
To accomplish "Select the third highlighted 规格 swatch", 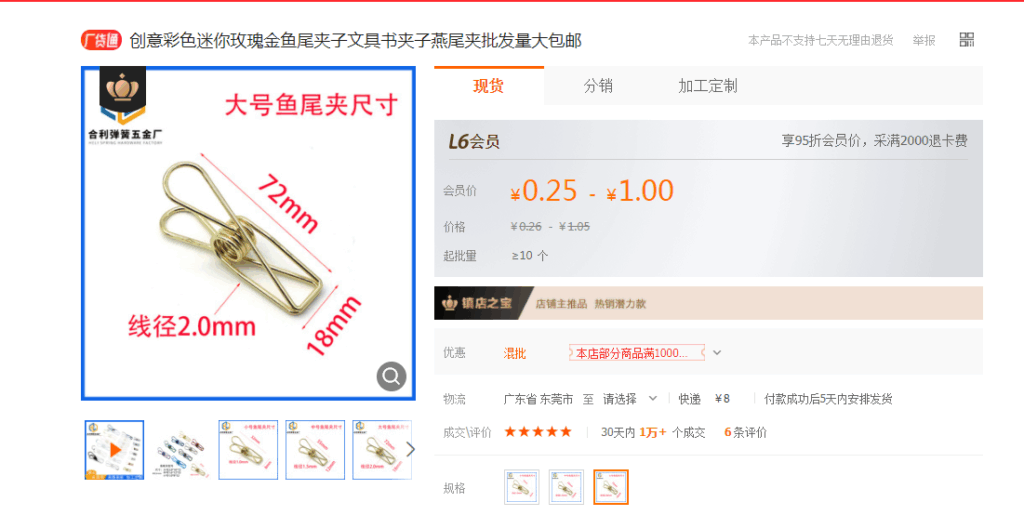I will 611,487.
